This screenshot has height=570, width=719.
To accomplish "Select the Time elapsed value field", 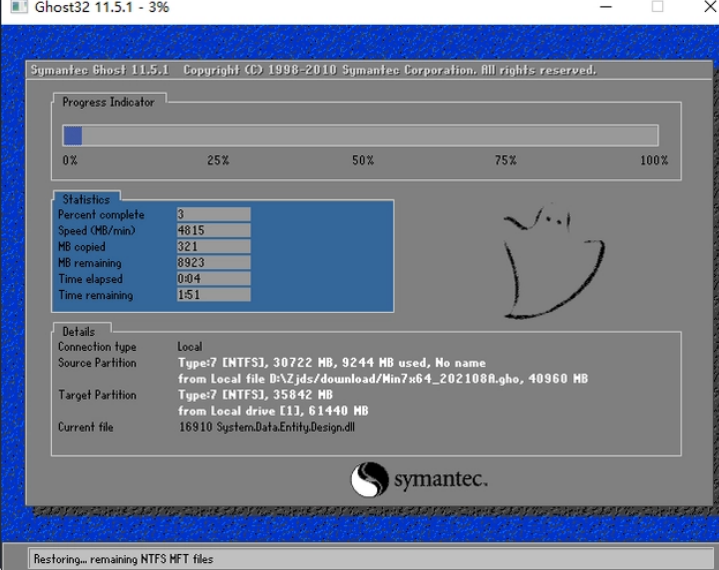I will pos(212,279).
